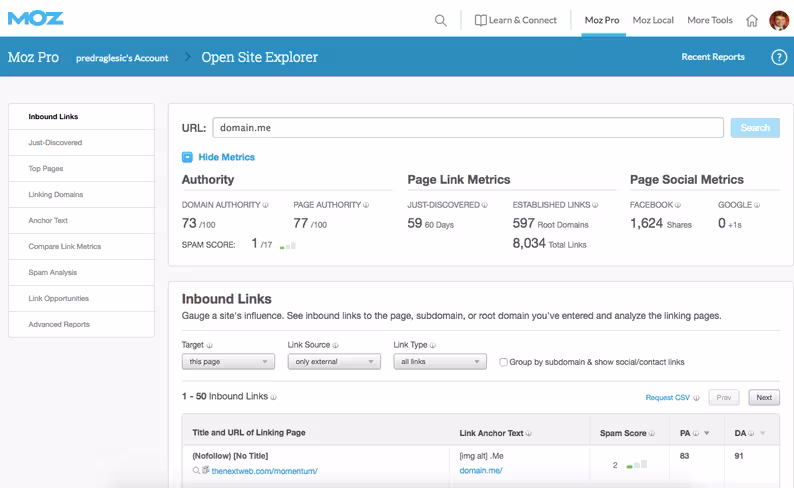
Task: Show info icon next to Target label
Action: tap(210, 345)
